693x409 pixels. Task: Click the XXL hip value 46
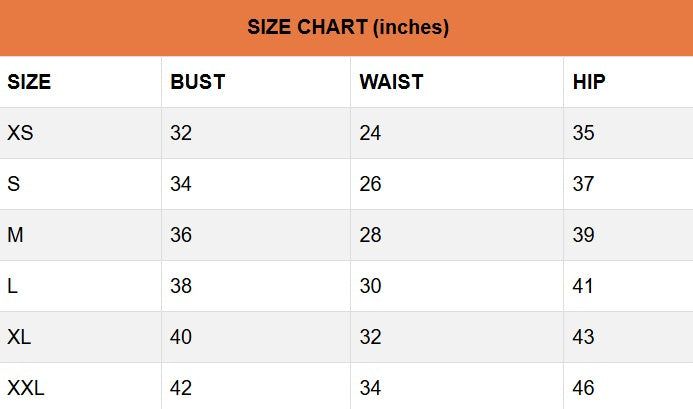583,388
